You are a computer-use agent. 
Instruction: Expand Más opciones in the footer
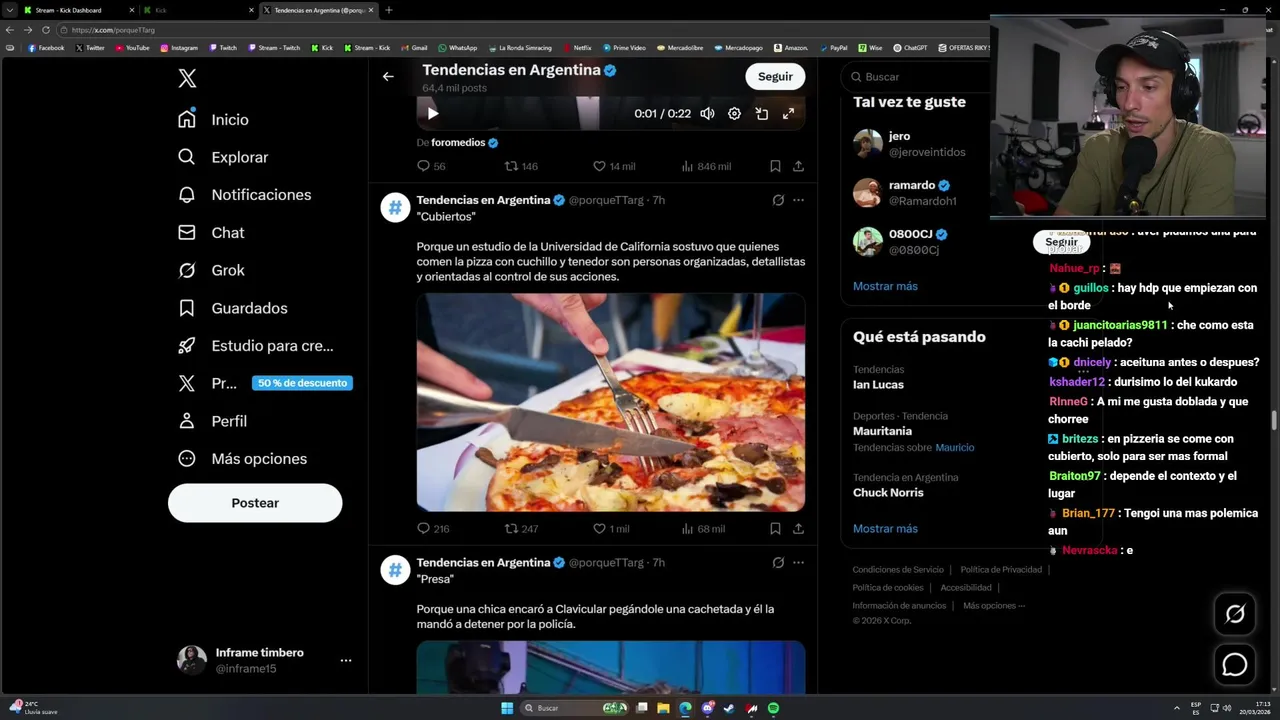point(993,606)
